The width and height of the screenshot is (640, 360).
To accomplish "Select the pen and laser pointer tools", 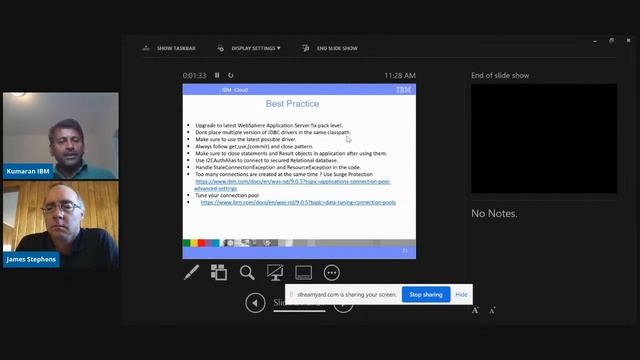I will tap(191, 272).
